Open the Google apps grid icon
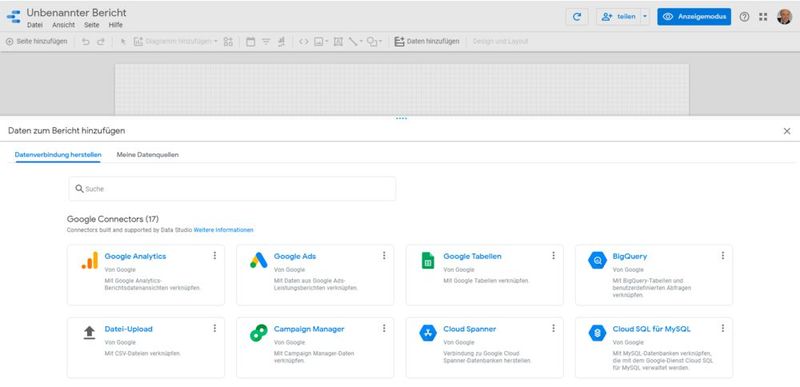The height and width of the screenshot is (387, 800). [x=763, y=17]
